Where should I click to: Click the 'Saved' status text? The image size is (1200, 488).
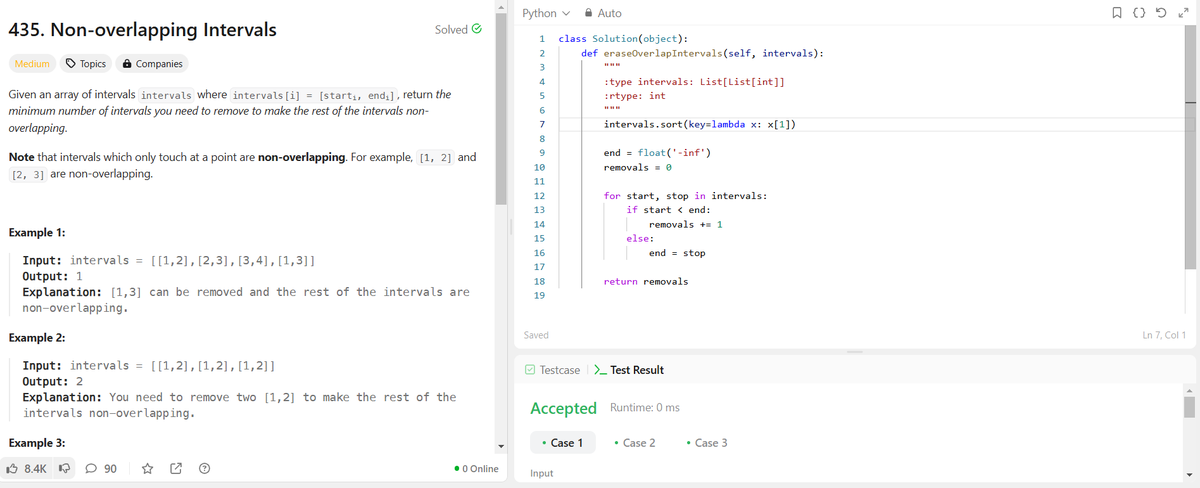click(x=535, y=335)
